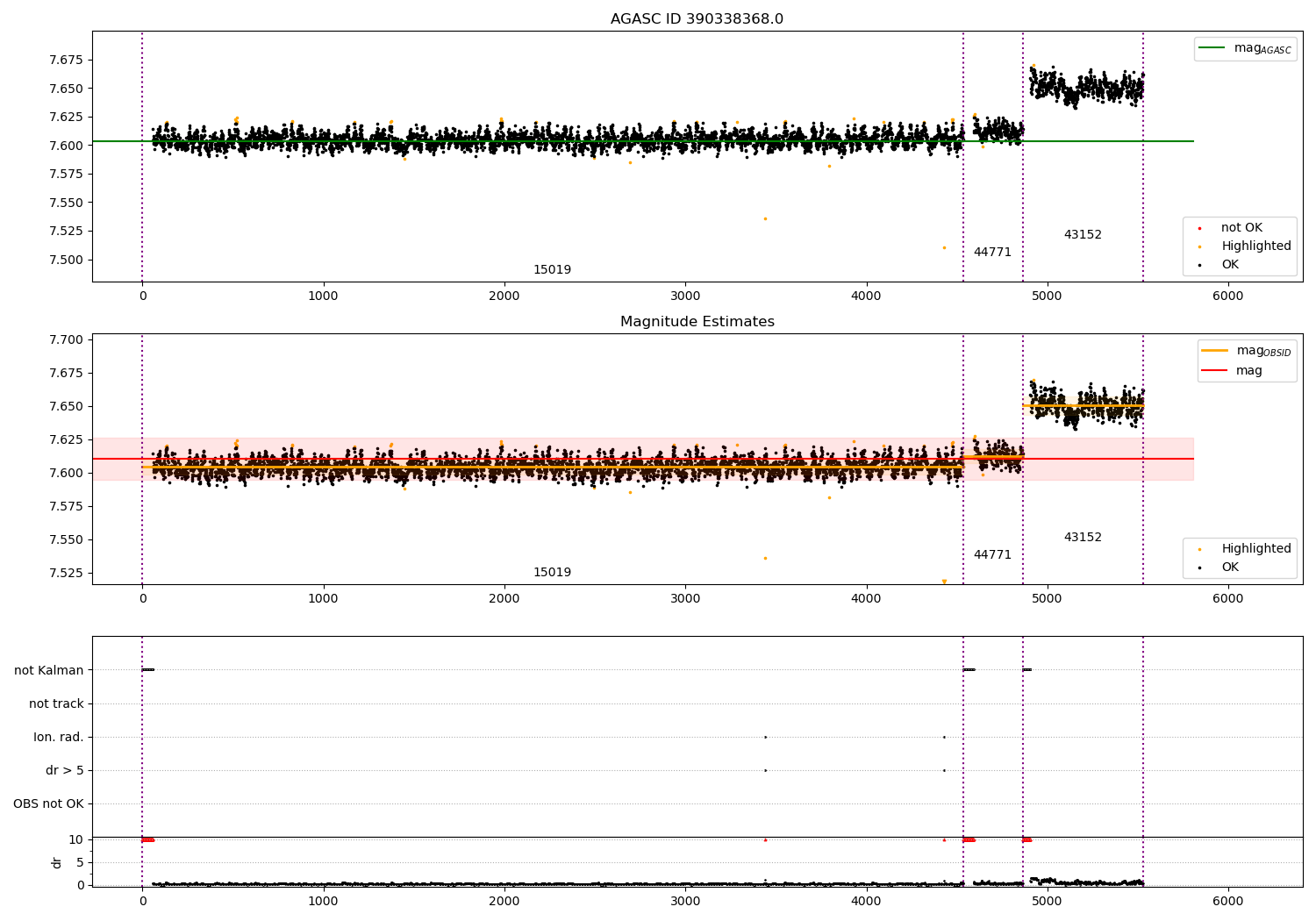Click the tick label 10 on the dr axis

click(76, 840)
